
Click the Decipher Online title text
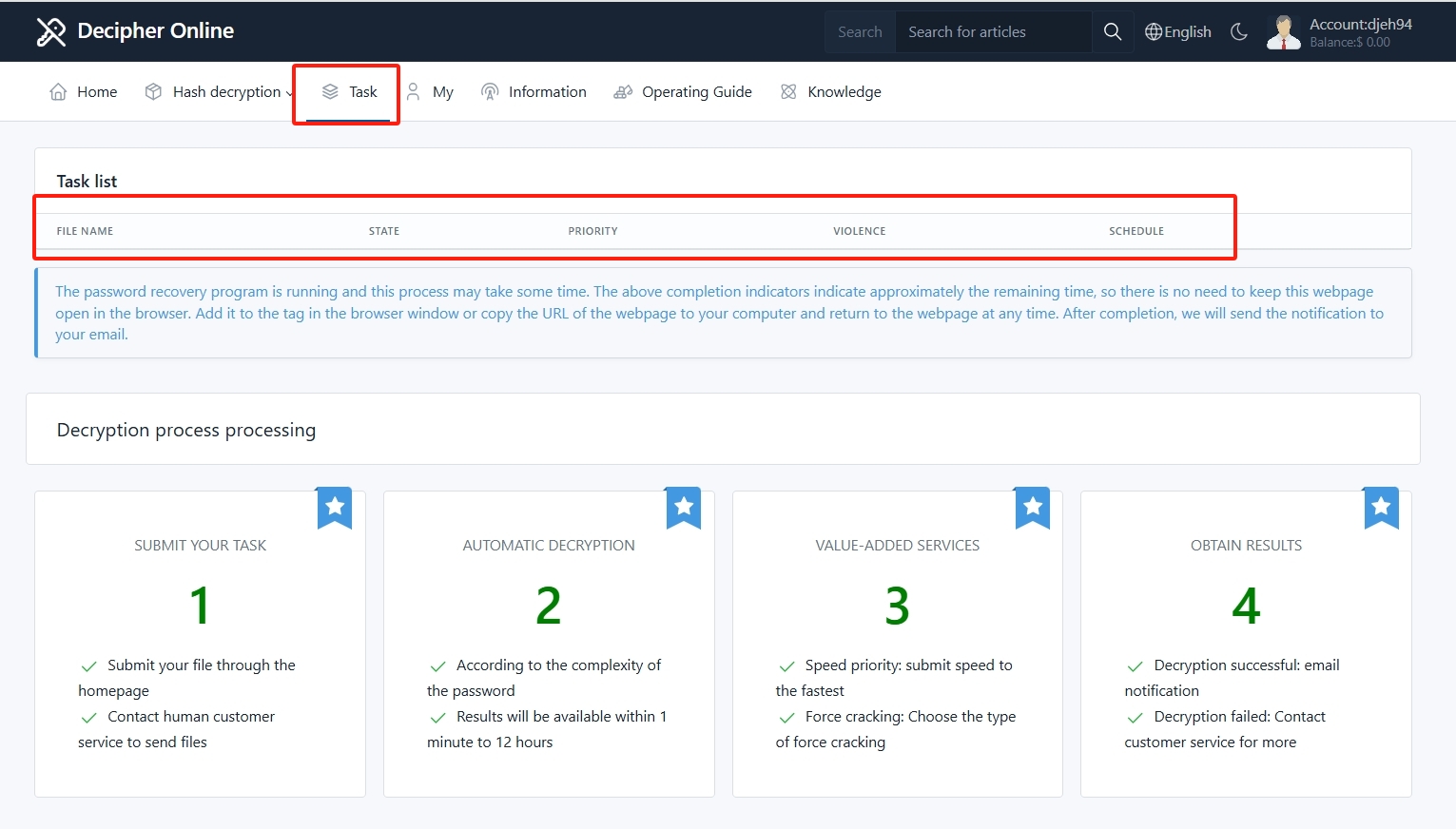click(x=155, y=30)
